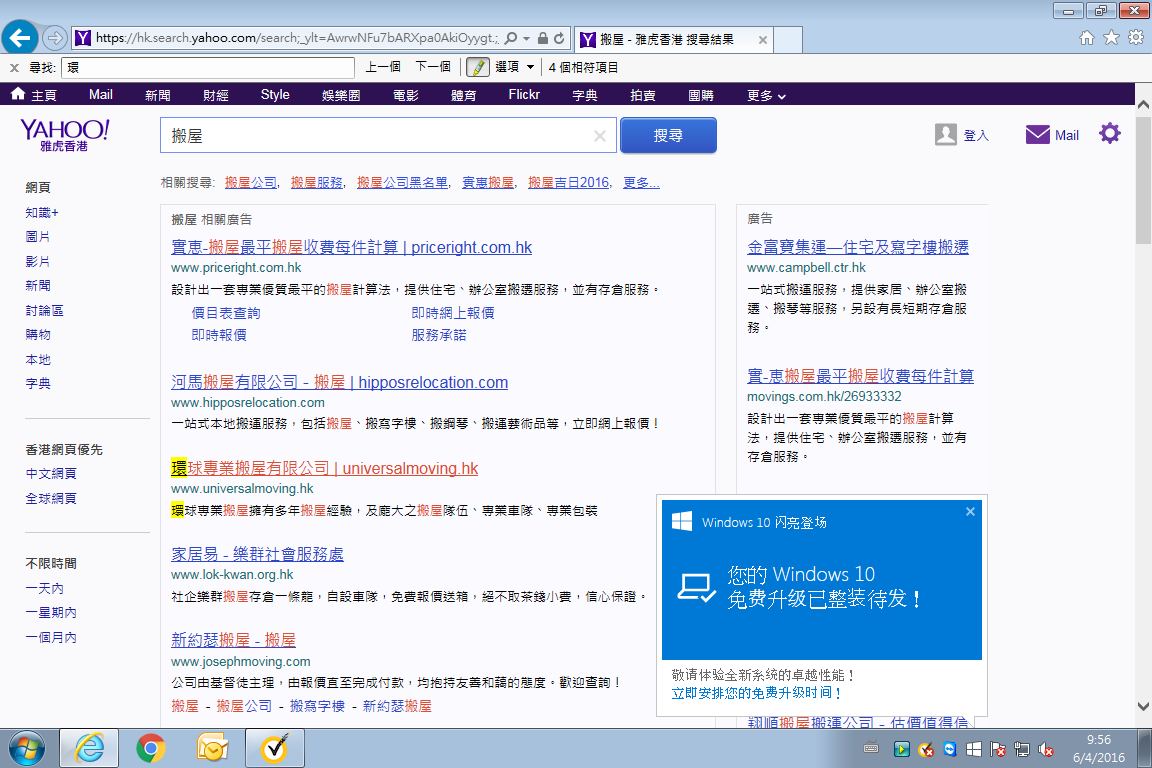The height and width of the screenshot is (768, 1152).
Task: Open Flickr in the Yahoo navigation bar
Action: tap(524, 95)
